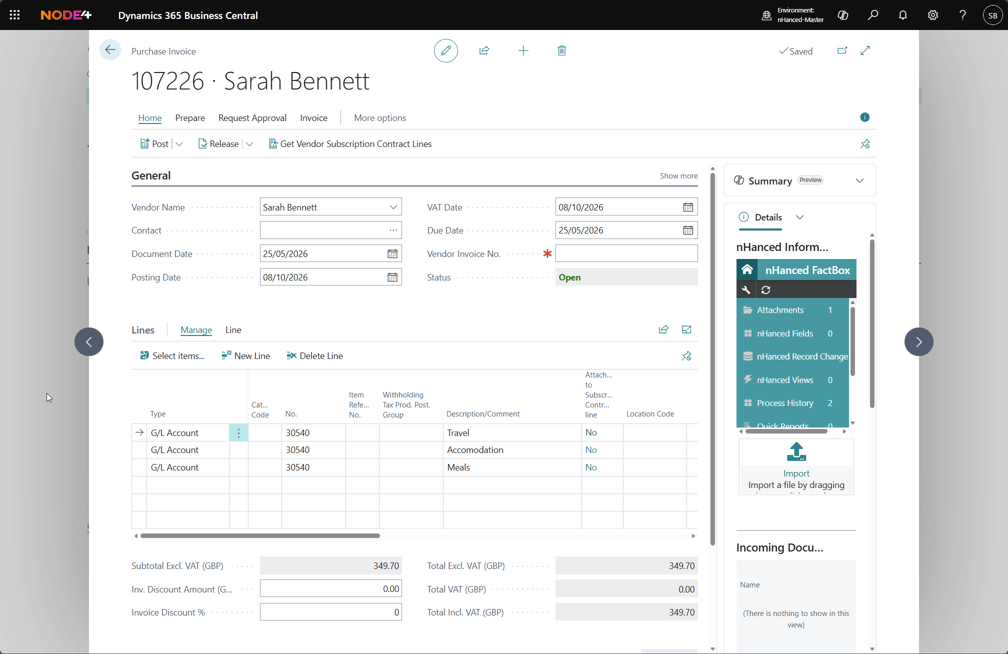Image resolution: width=1008 pixels, height=654 pixels.
Task: Click the Post button
Action: [x=154, y=144]
